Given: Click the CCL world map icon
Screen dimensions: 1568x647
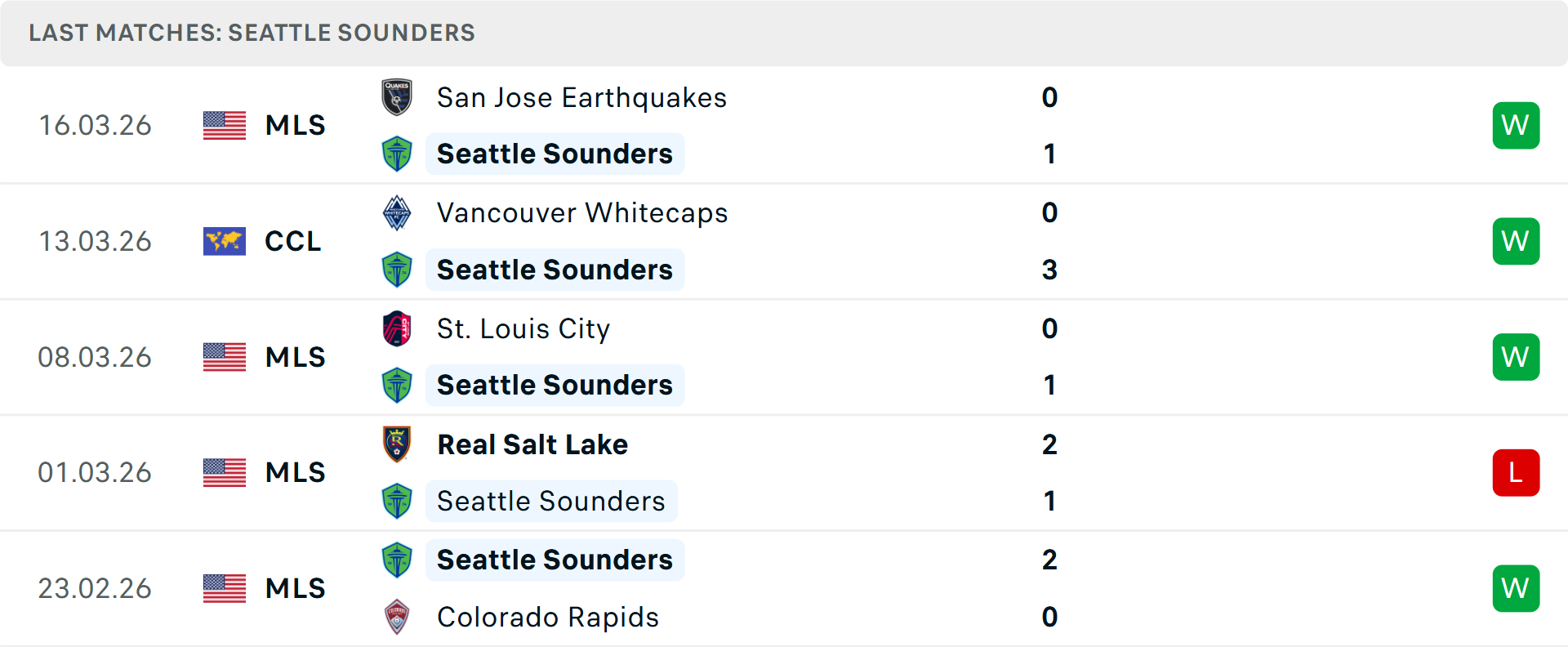Looking at the screenshot, I should point(224,241).
